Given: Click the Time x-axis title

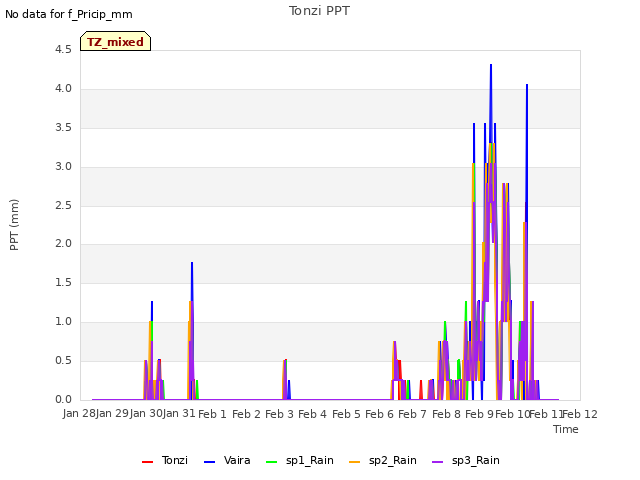Looking at the screenshot, I should (566, 429).
